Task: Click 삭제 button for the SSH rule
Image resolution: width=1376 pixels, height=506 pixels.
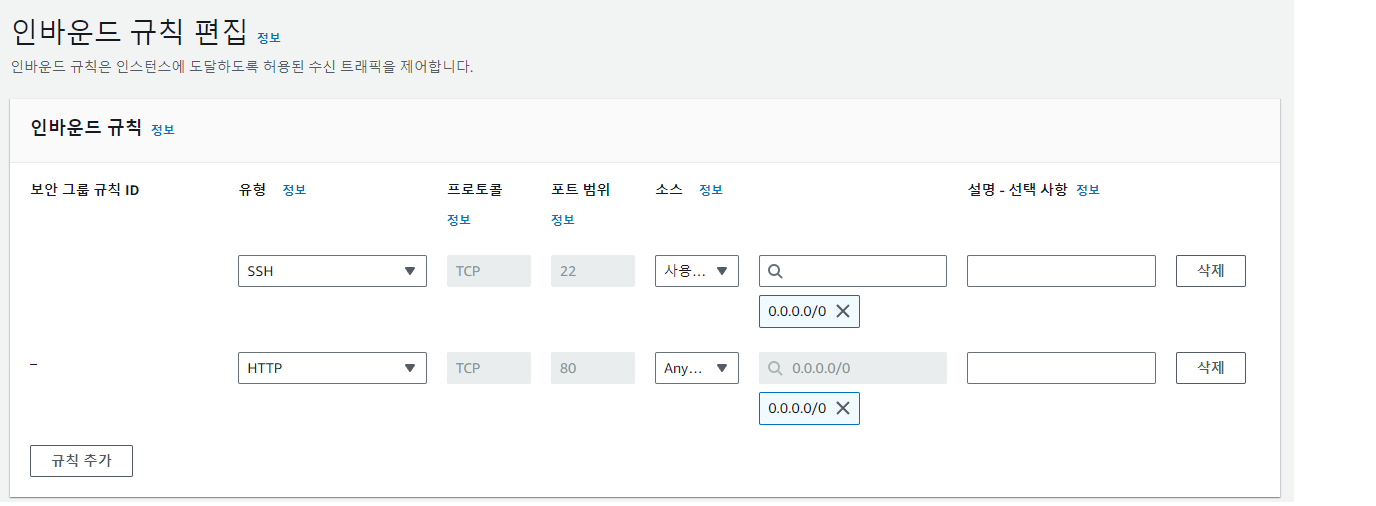Action: (1210, 271)
